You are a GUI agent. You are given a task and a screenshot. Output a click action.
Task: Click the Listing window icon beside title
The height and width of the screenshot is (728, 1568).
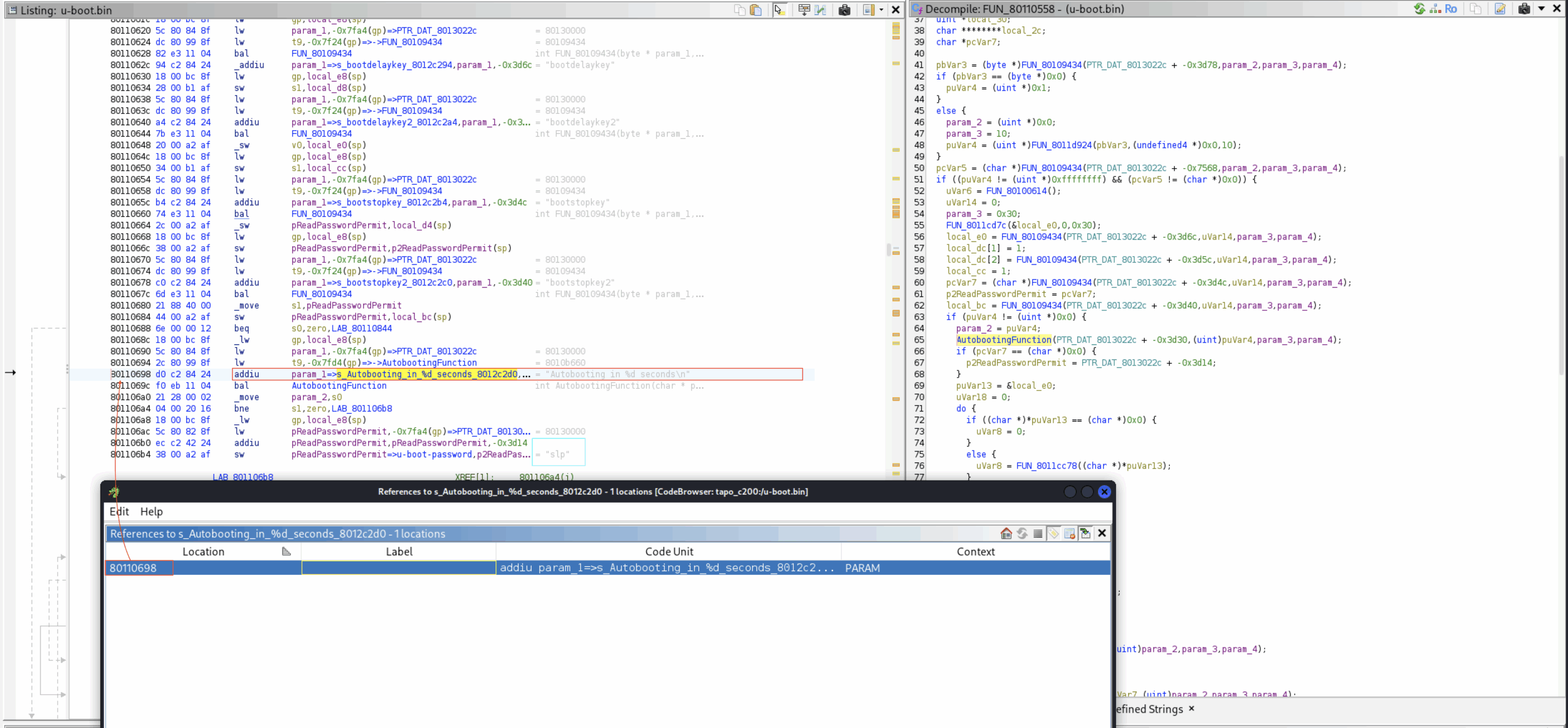(12, 10)
